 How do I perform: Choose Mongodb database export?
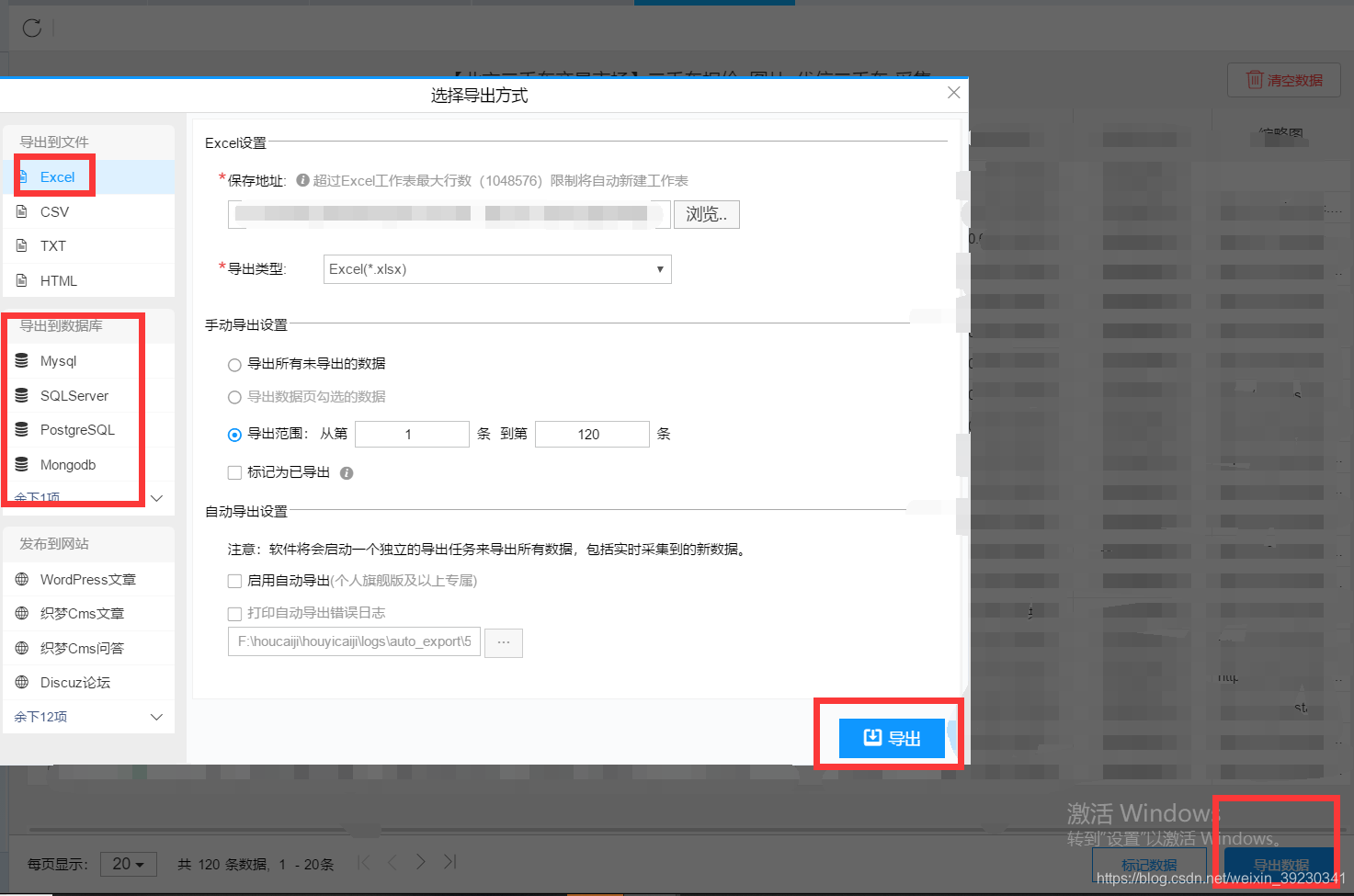pos(88,465)
